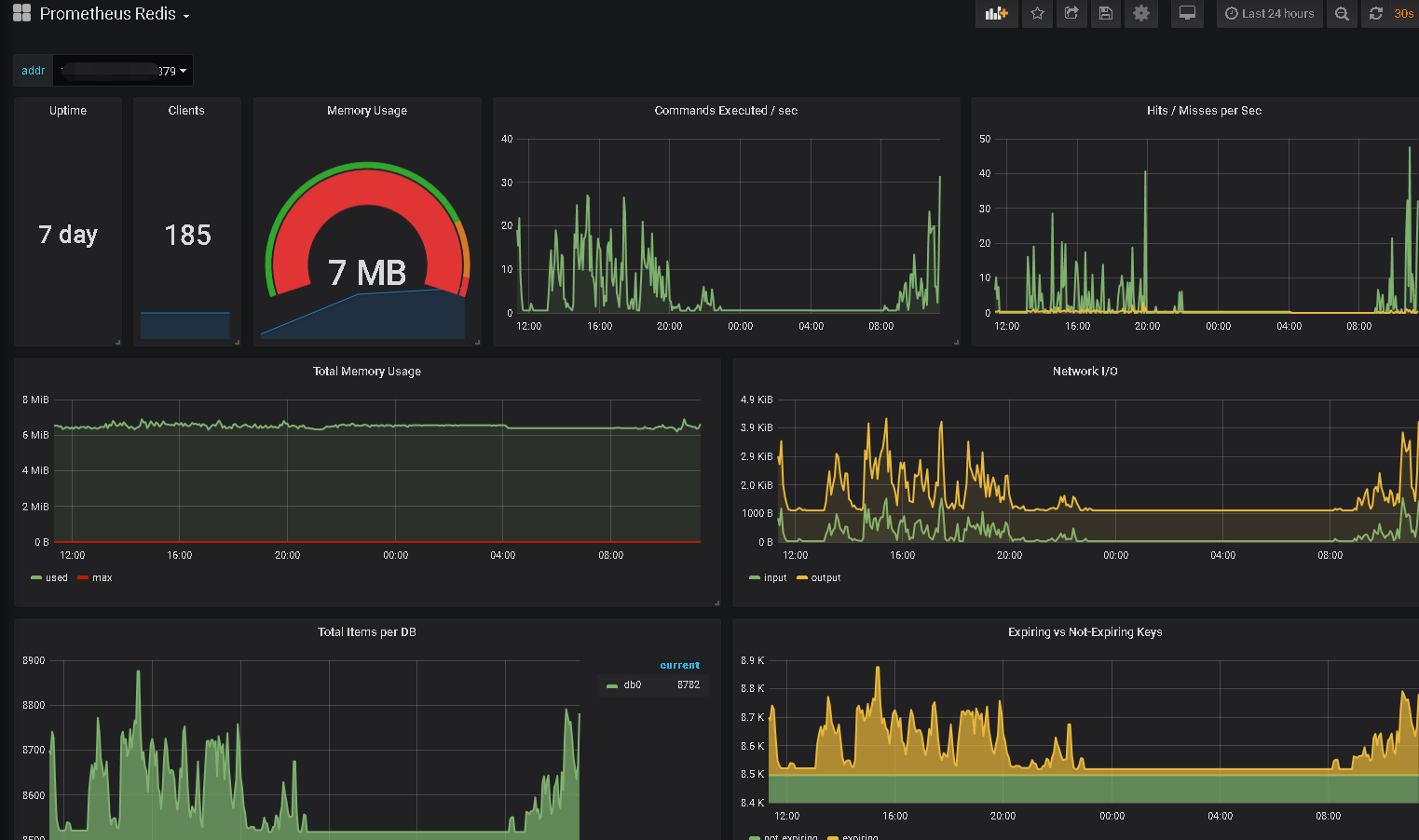Cycle view mode with monitor icon
This screenshot has height=840, width=1419.
[x=1187, y=14]
